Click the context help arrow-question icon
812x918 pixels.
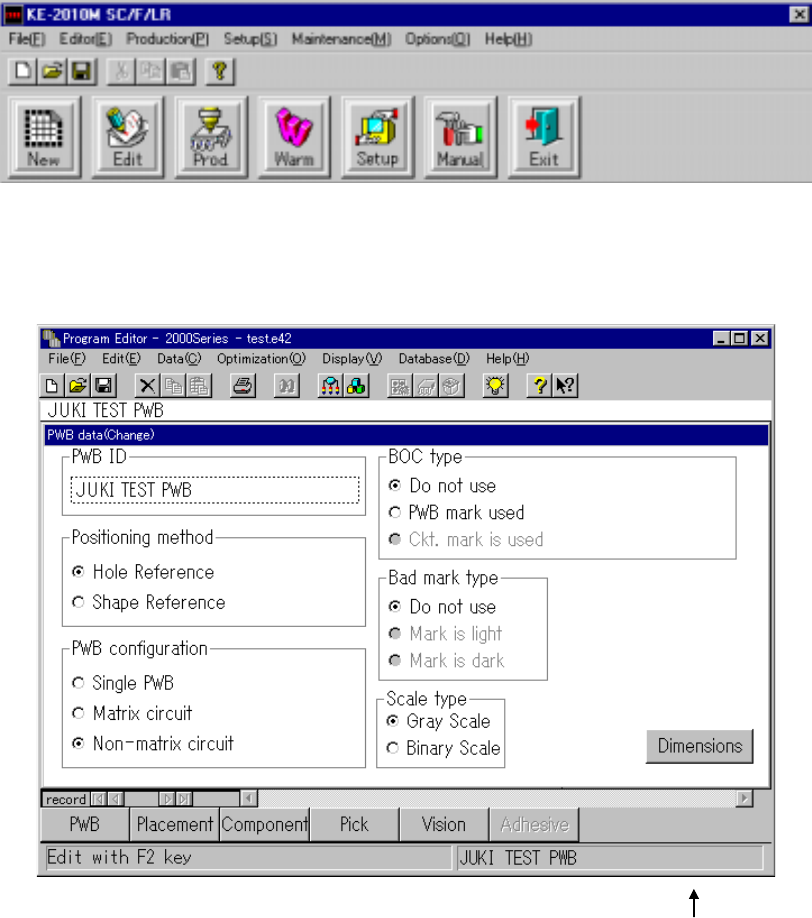click(565, 386)
